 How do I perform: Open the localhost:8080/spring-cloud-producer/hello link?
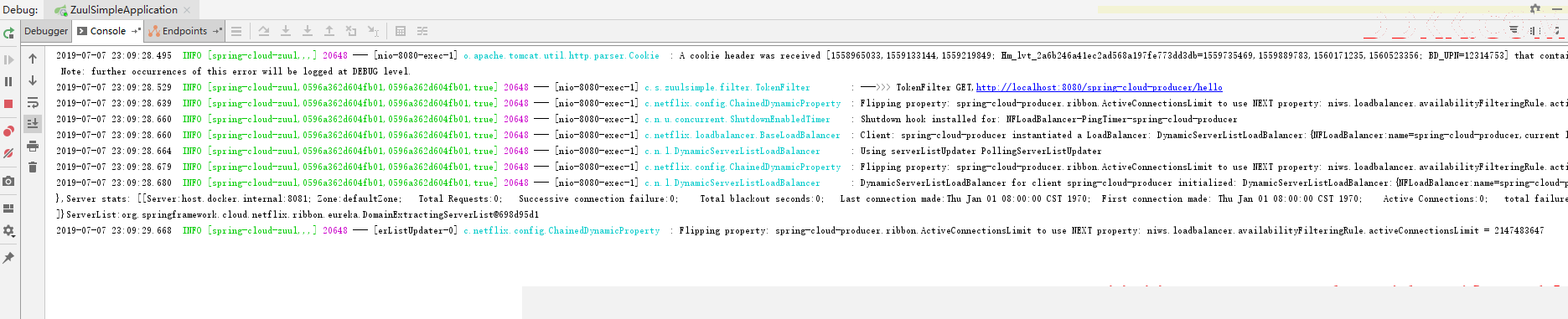pos(1100,87)
